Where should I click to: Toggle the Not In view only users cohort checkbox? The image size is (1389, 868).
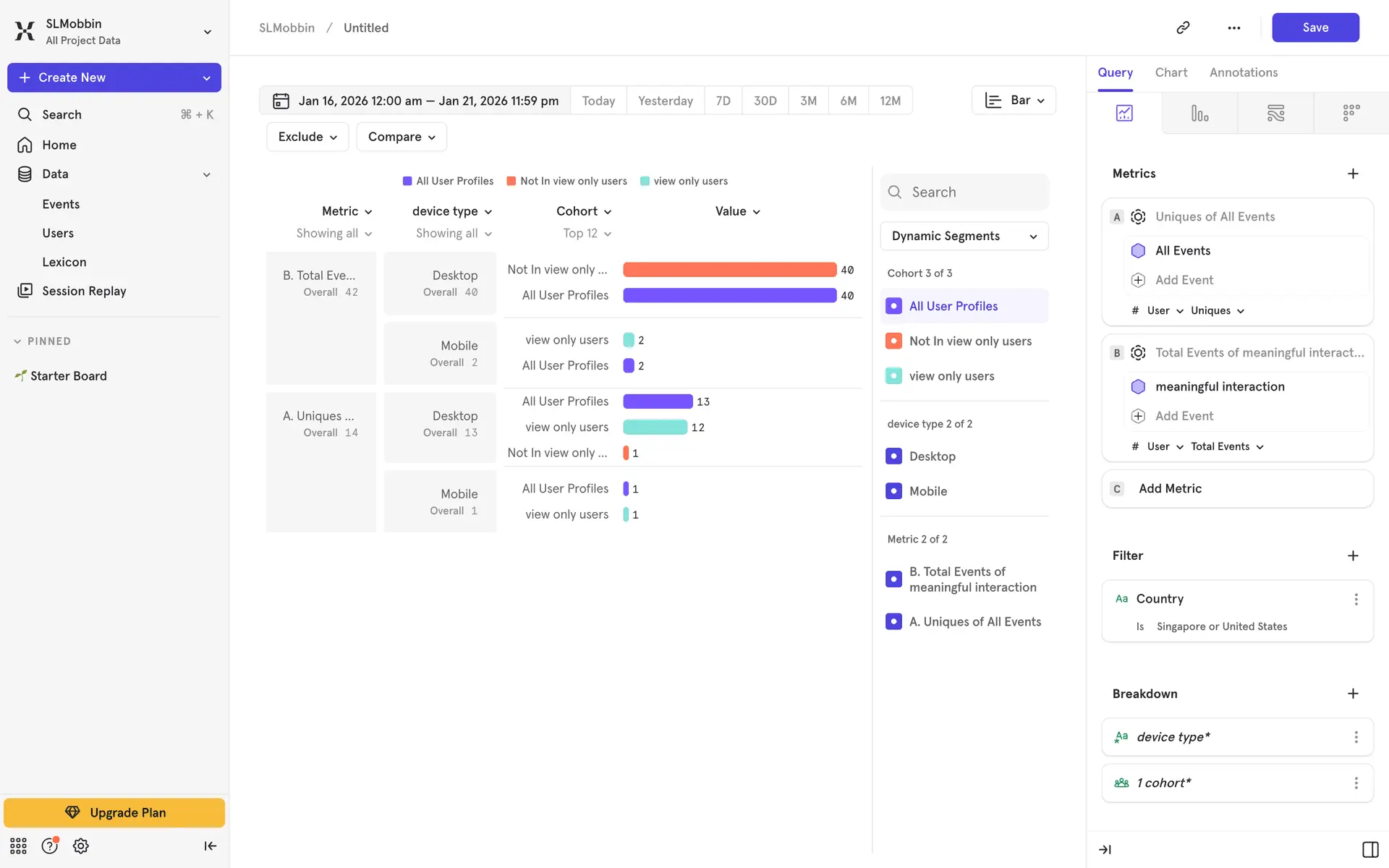(893, 341)
